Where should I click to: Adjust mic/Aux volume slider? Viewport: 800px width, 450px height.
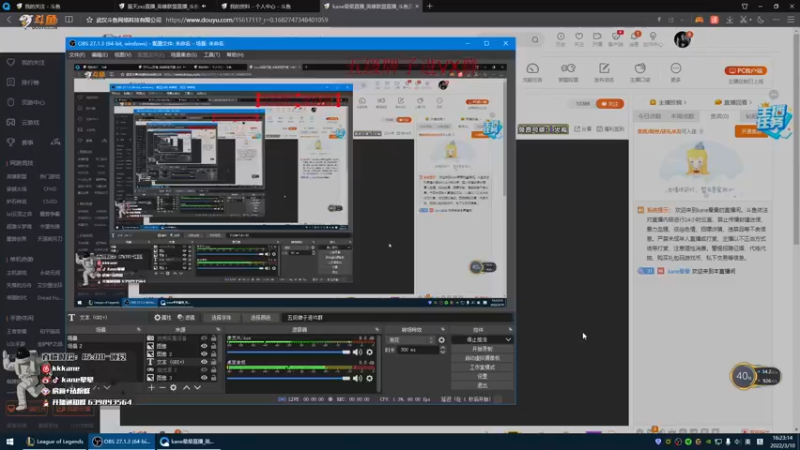point(289,352)
